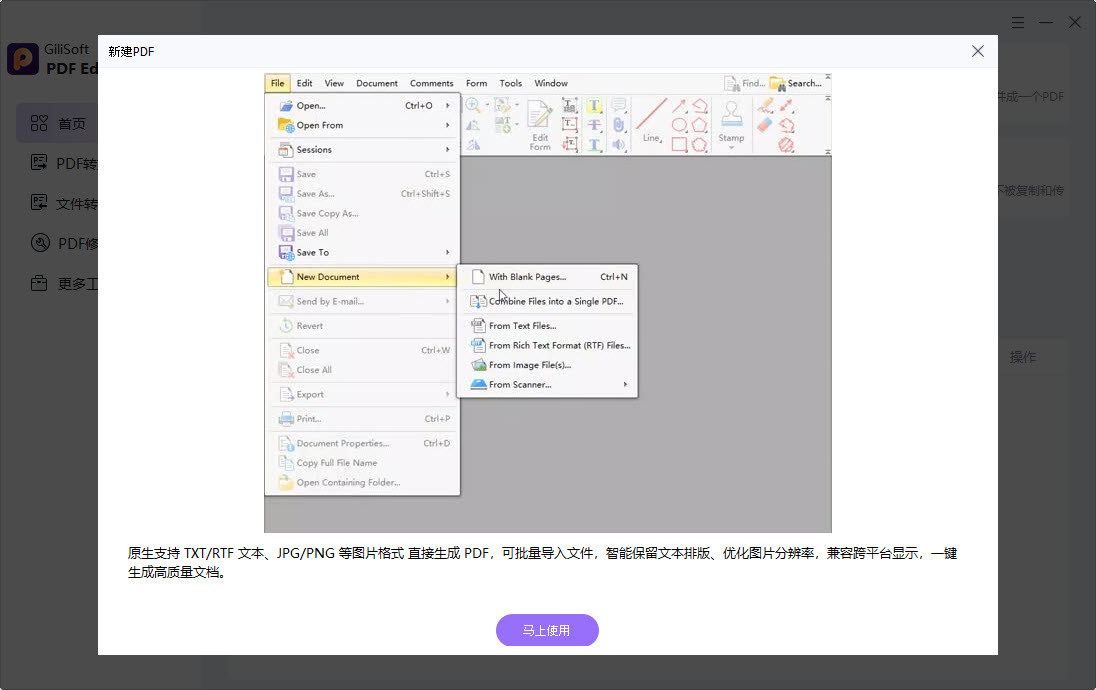Click the zoom magnifier tool icon
Viewport: 1096px width, 690px height.
[473, 106]
